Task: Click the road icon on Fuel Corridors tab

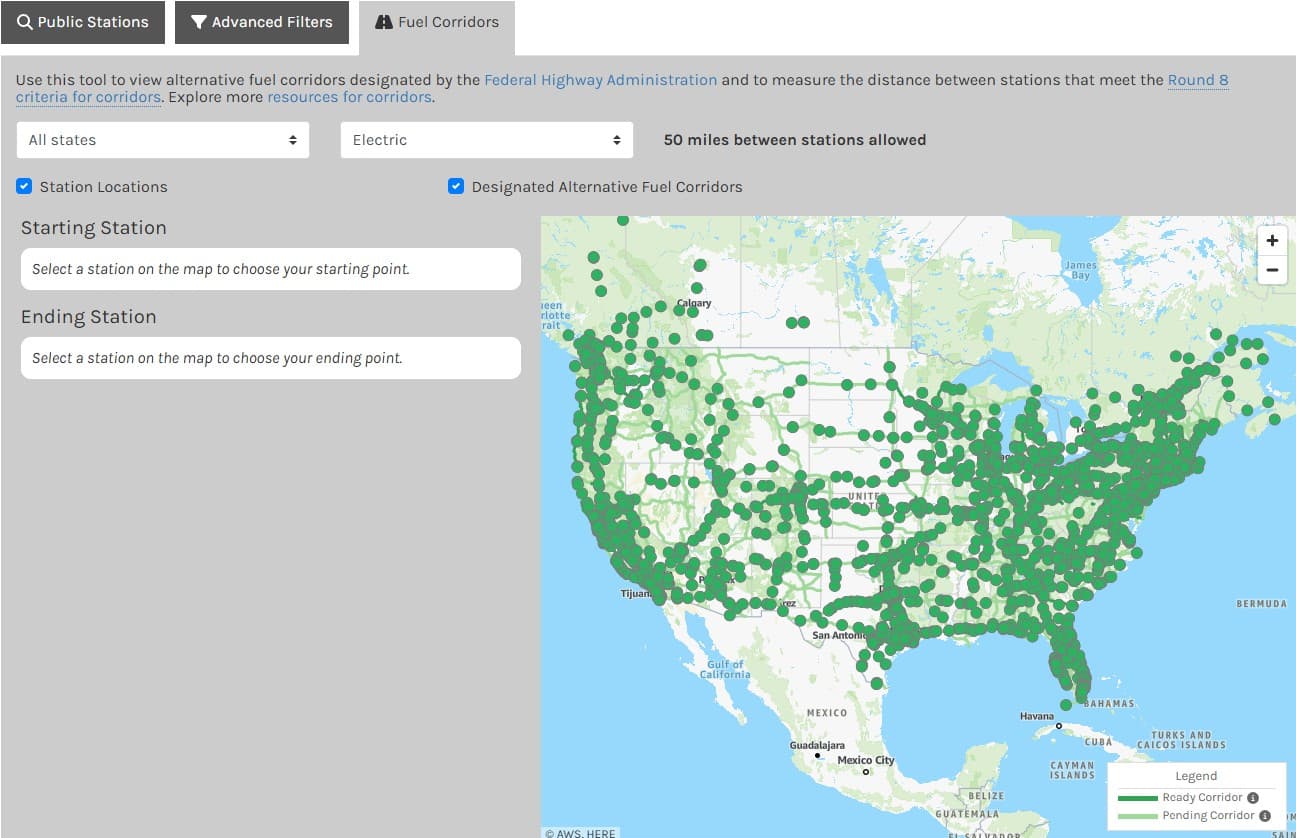Action: (383, 22)
